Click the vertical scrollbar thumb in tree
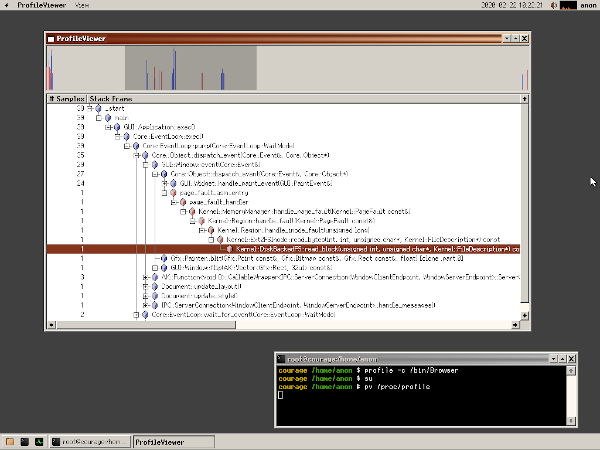This screenshot has width=600, height=450. click(x=525, y=203)
